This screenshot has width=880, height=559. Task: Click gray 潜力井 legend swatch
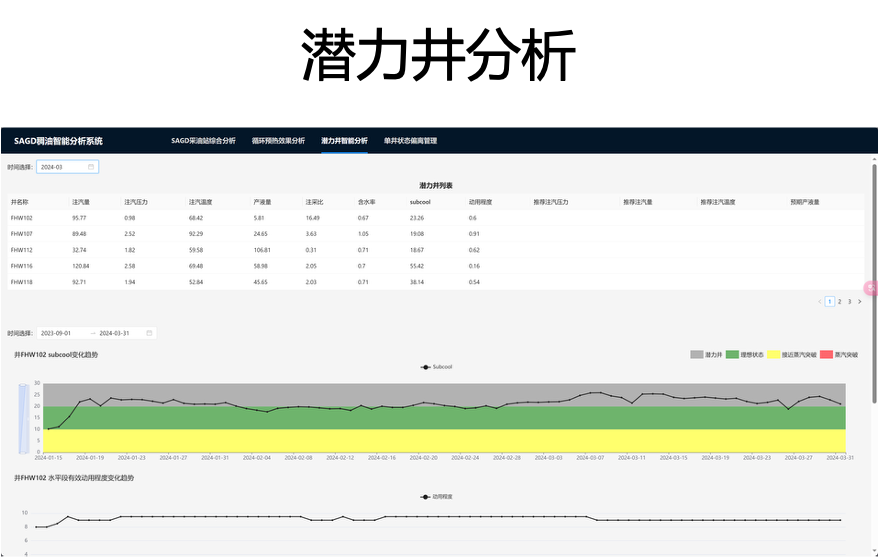697,355
